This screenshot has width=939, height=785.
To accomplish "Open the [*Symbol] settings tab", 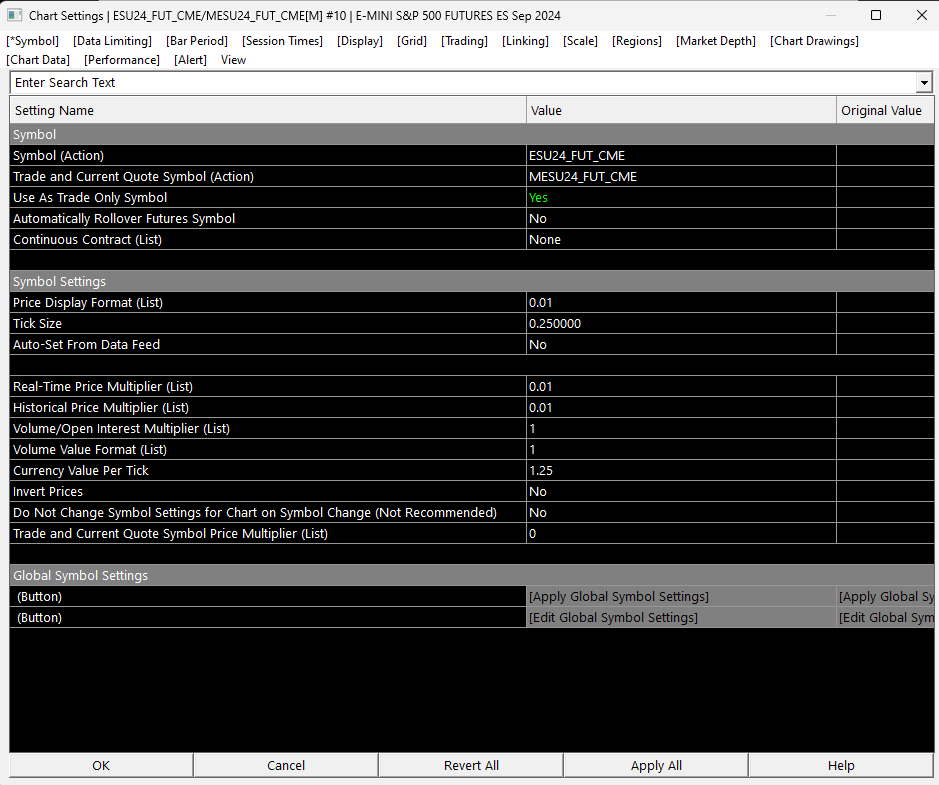I will click(32, 41).
